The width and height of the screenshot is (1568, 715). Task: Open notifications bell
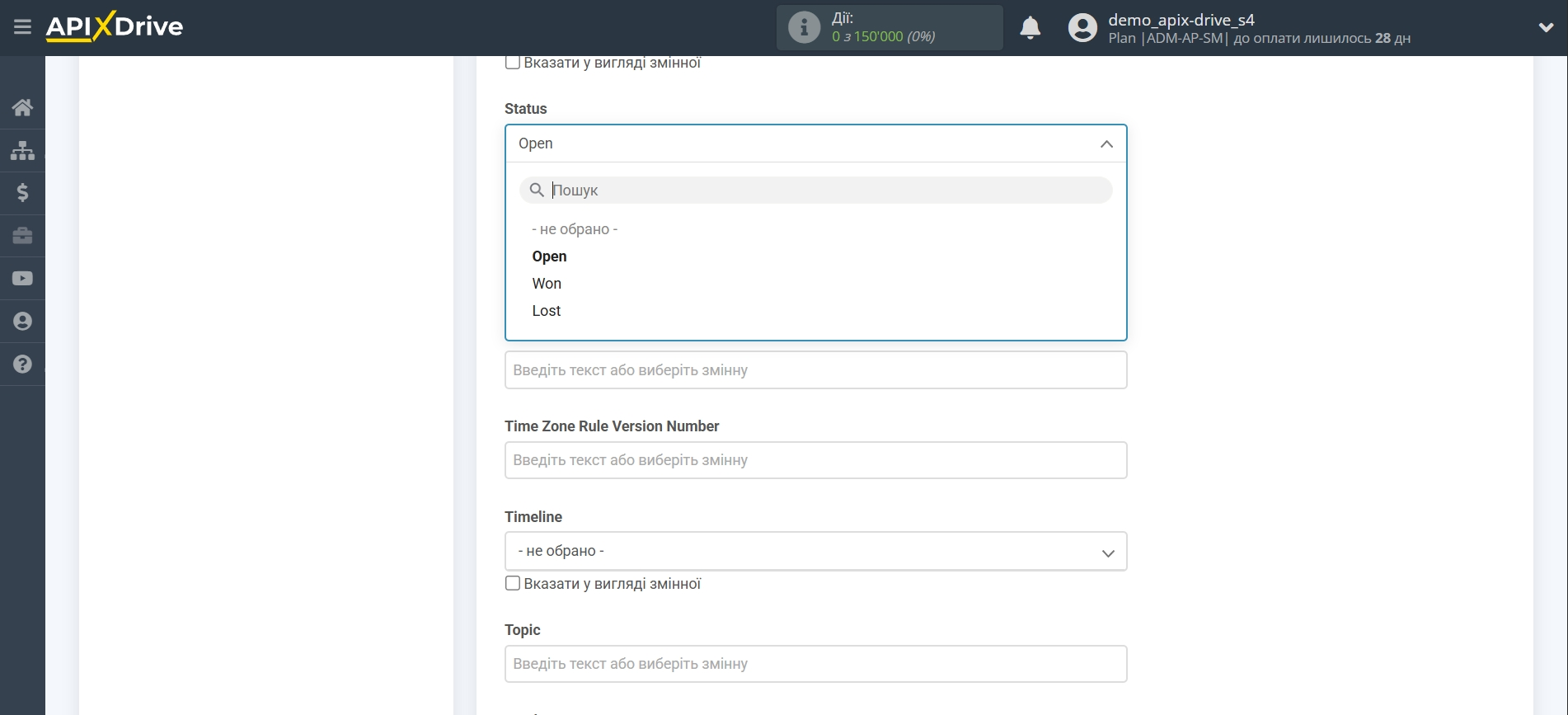tap(1030, 28)
